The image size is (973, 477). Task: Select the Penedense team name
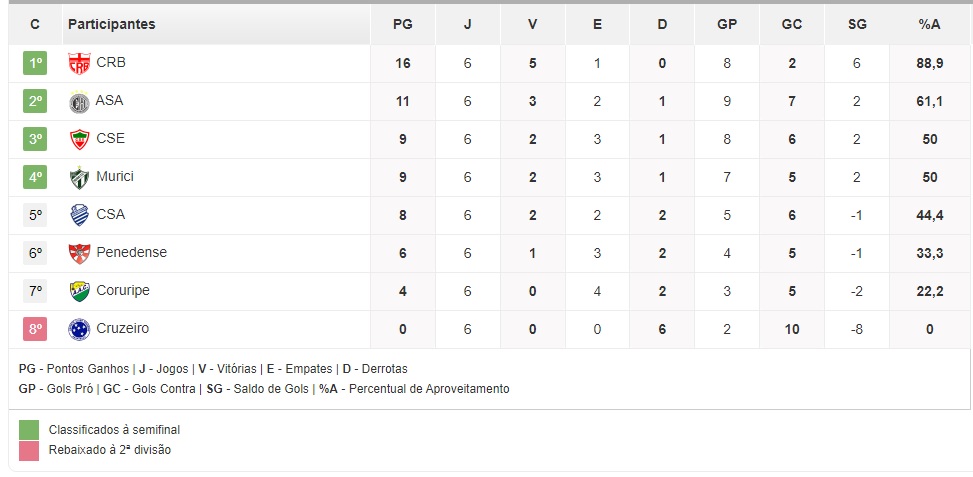click(x=131, y=252)
